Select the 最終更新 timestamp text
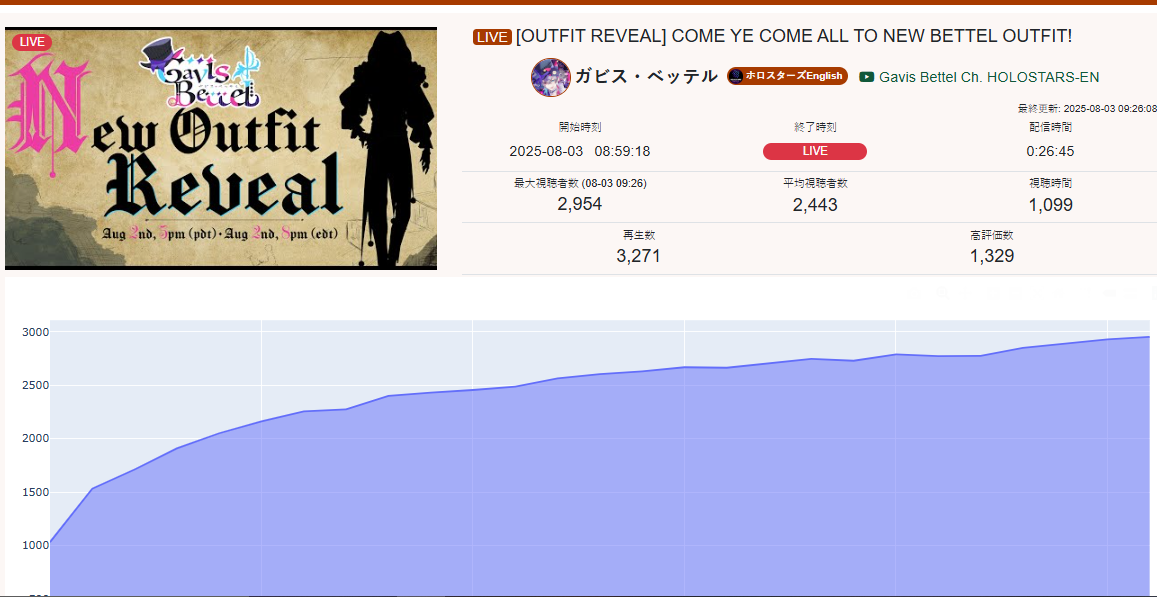This screenshot has width=1157, height=597. (1087, 108)
